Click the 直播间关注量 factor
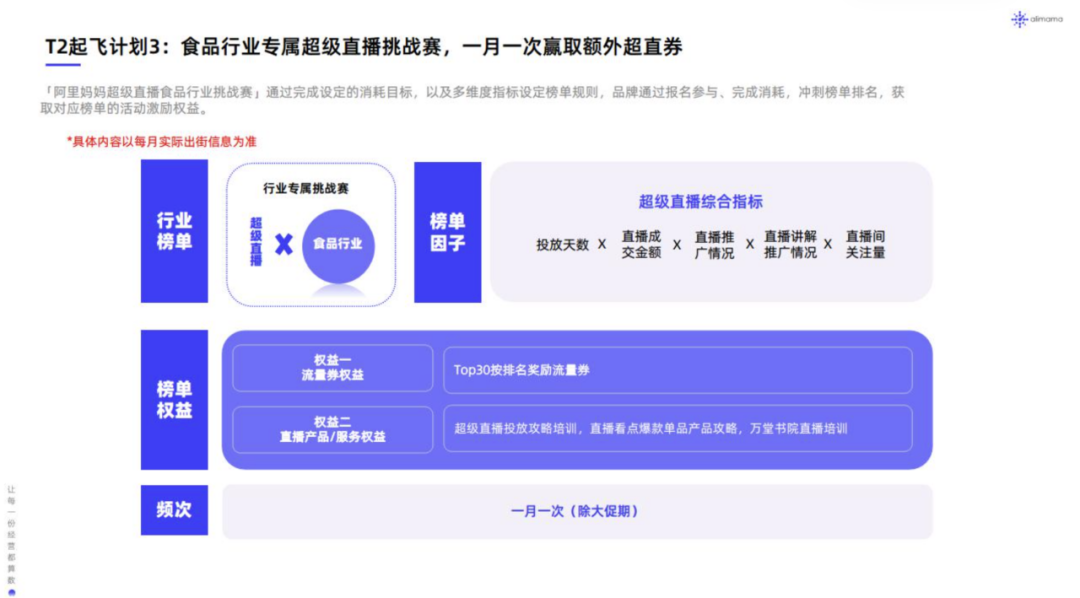The image size is (1080, 598). click(x=865, y=245)
